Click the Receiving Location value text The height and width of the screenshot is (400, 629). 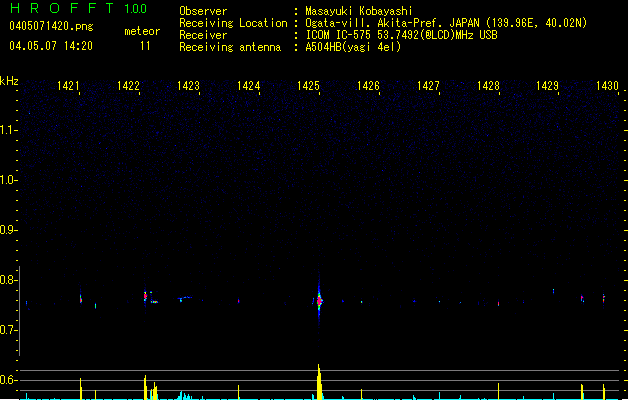[446, 23]
